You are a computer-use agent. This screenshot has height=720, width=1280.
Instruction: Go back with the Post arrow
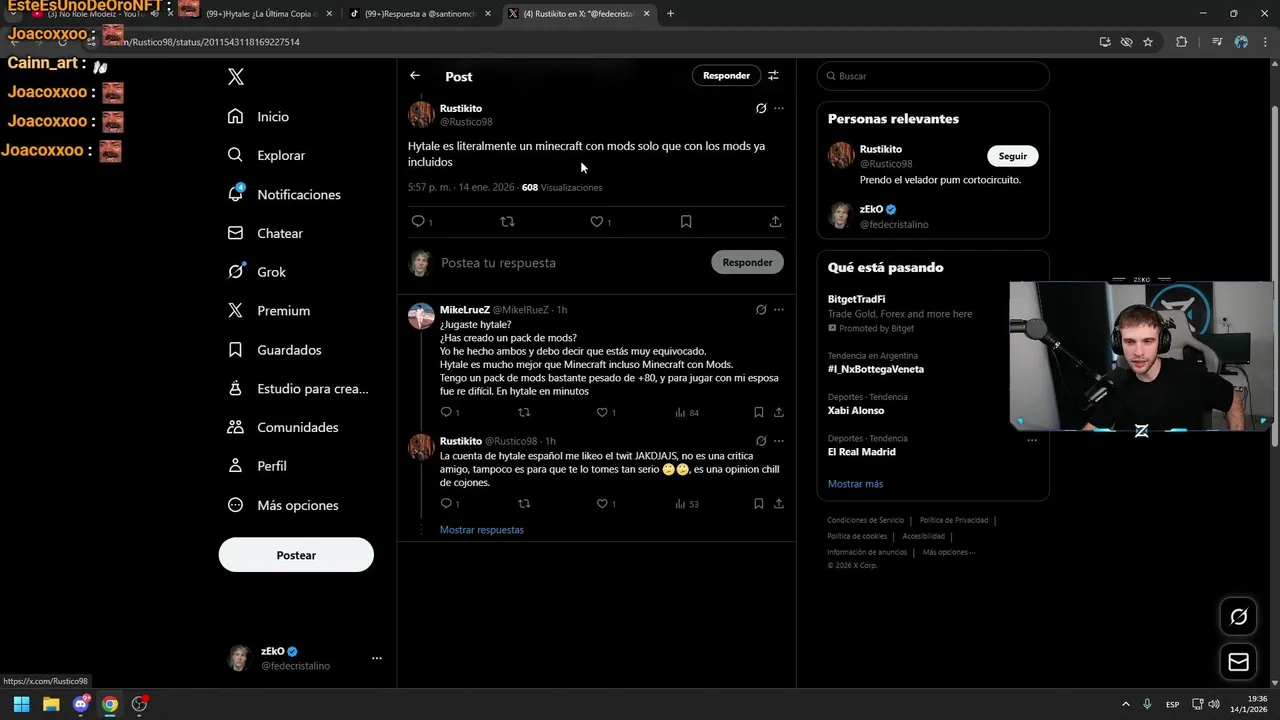coord(415,76)
